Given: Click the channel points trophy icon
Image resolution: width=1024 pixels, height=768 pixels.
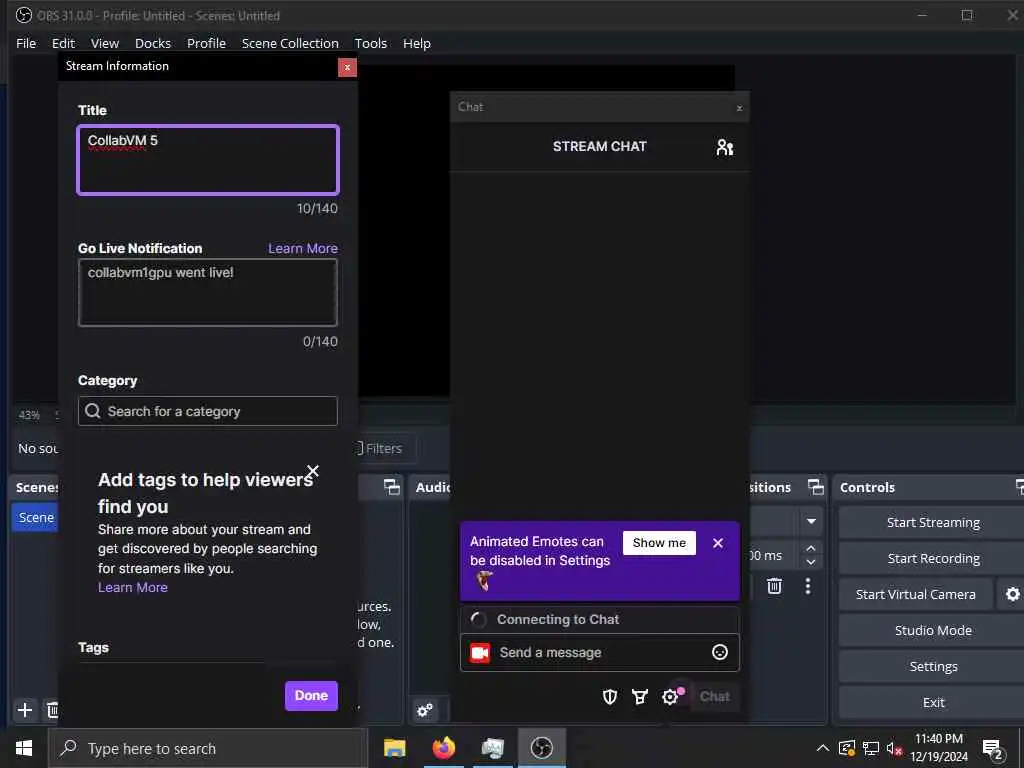Looking at the screenshot, I should point(640,697).
